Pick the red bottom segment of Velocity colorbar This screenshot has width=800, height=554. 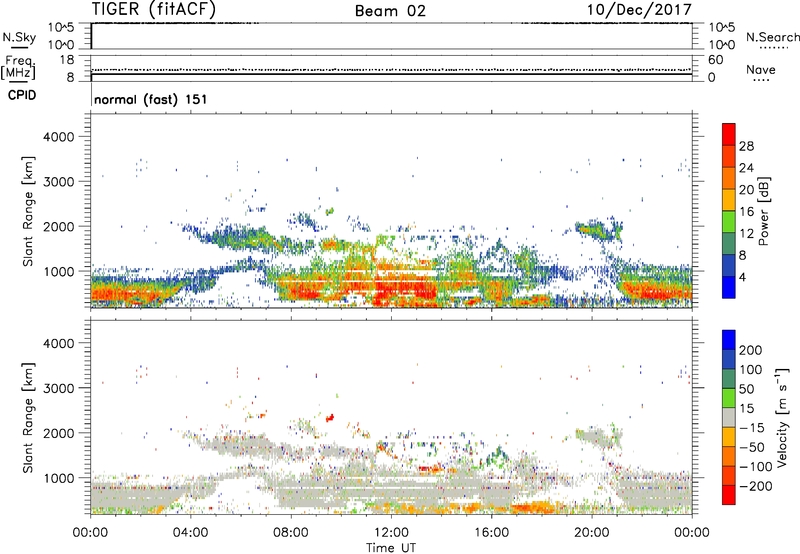click(729, 495)
